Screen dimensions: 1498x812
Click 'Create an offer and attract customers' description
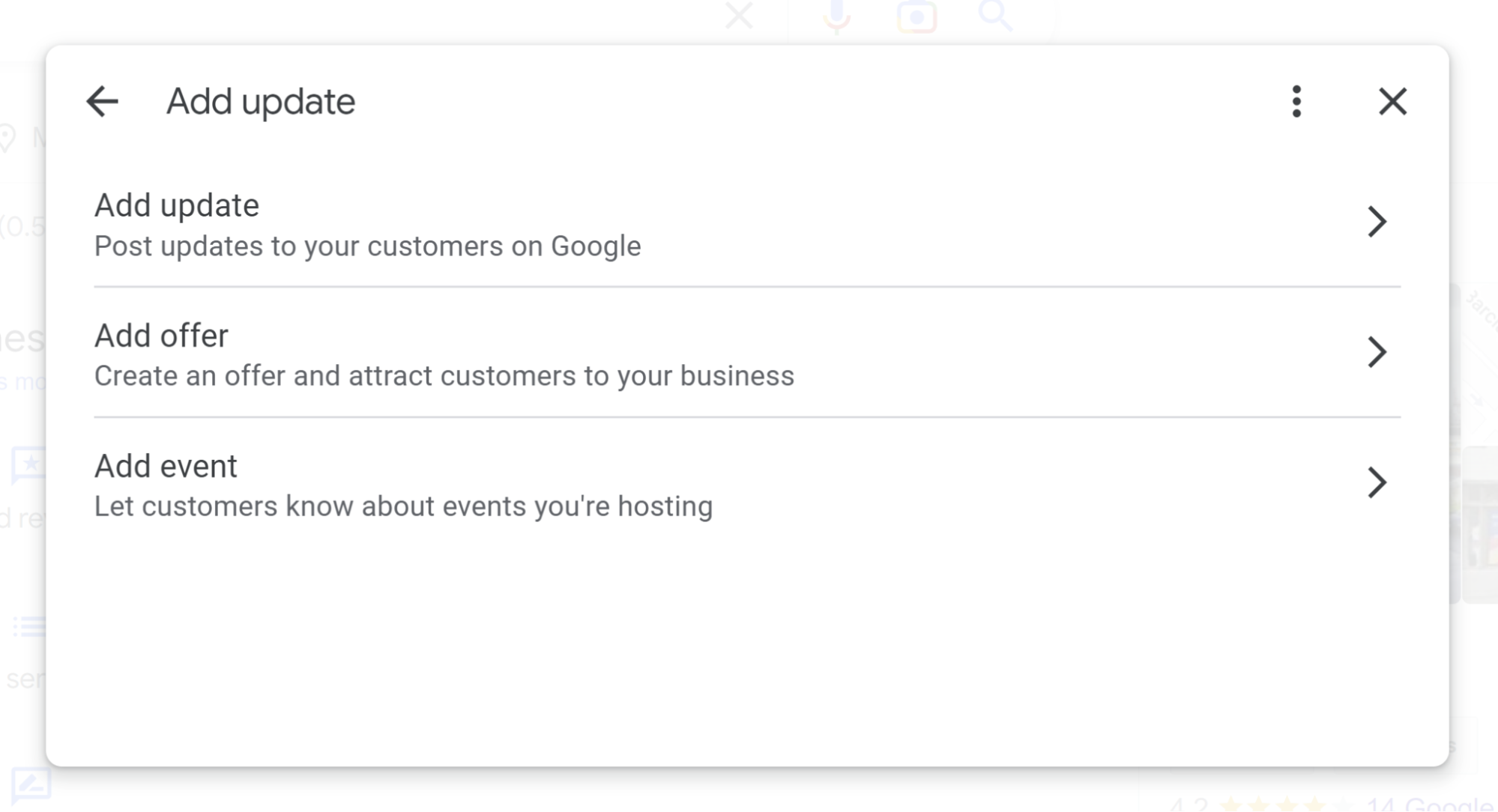tap(444, 376)
